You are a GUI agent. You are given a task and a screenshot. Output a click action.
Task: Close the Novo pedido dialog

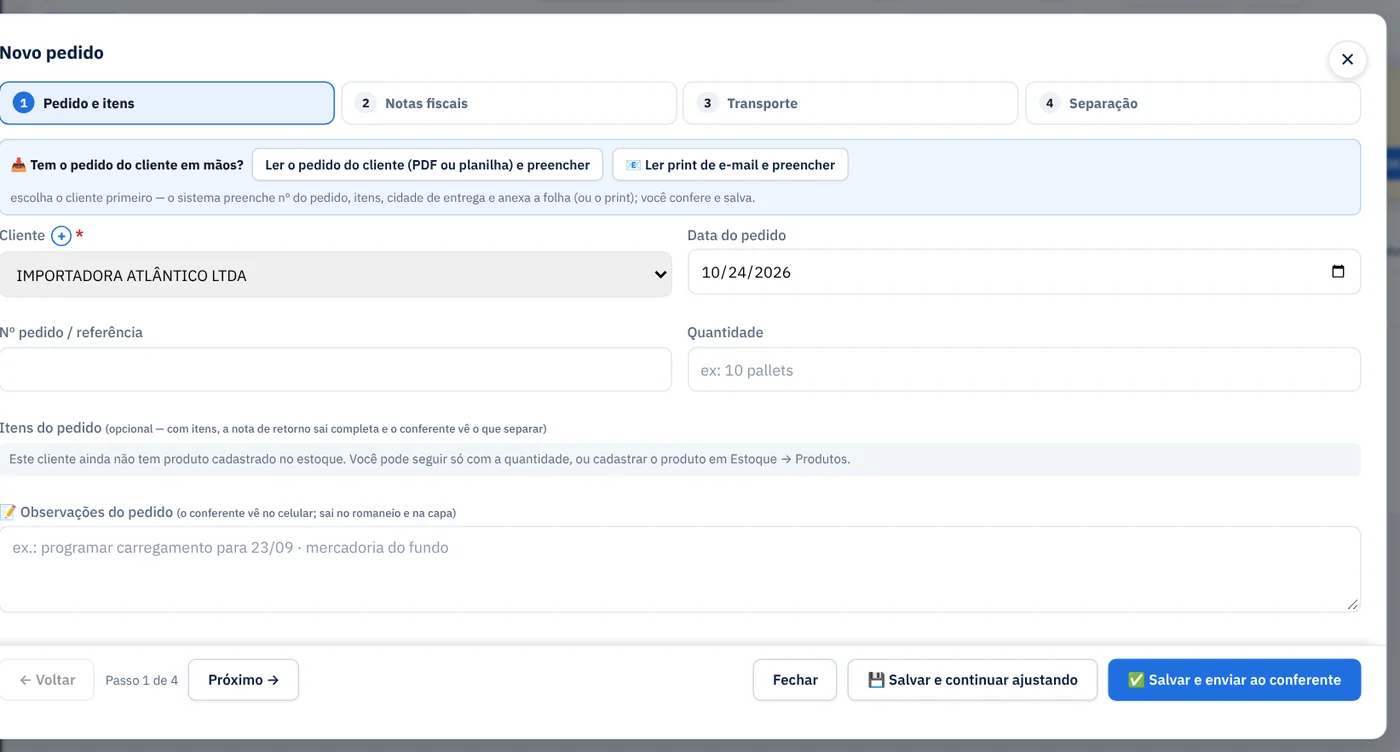click(1347, 59)
